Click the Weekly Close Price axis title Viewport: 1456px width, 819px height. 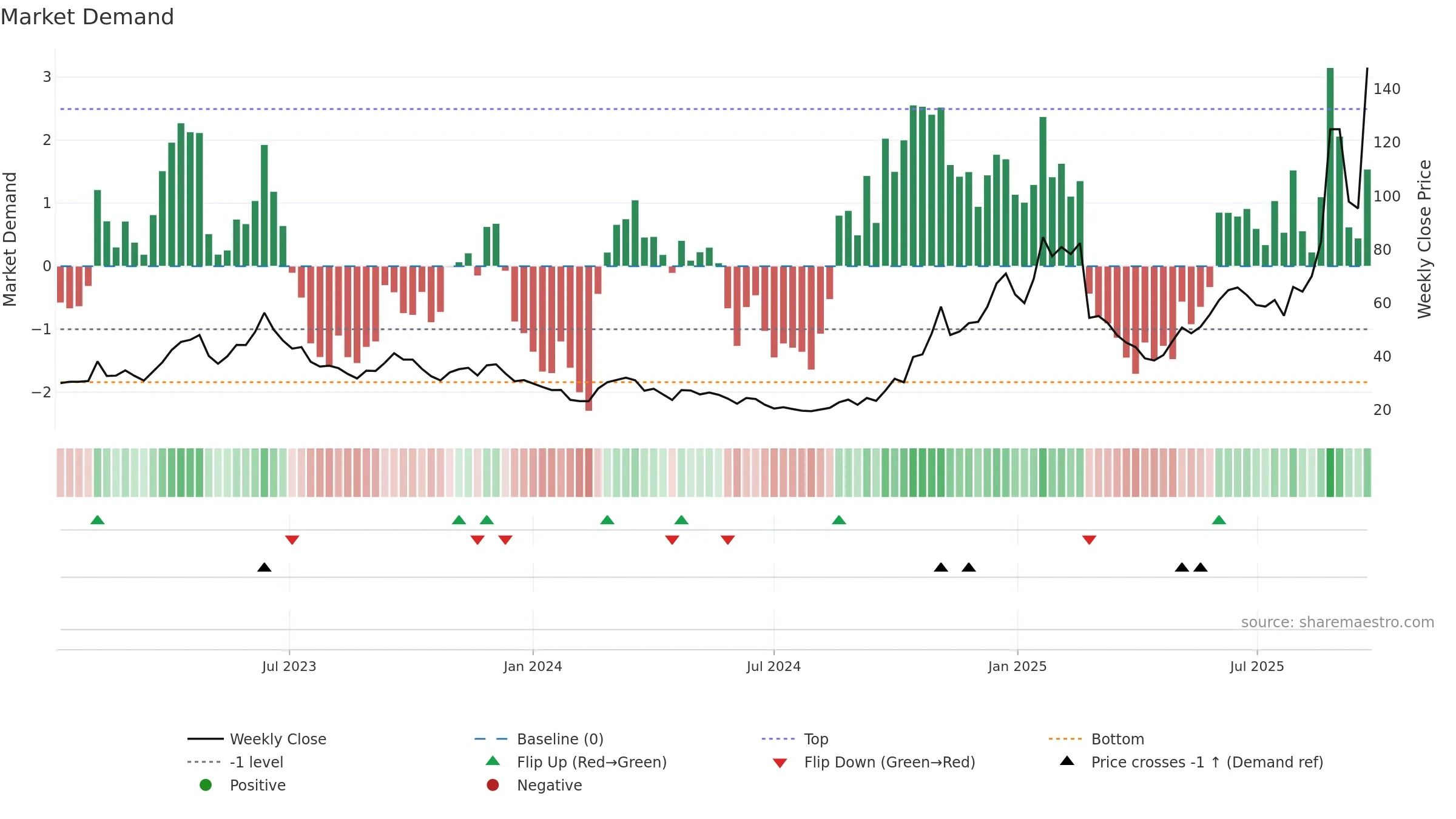point(1424,239)
